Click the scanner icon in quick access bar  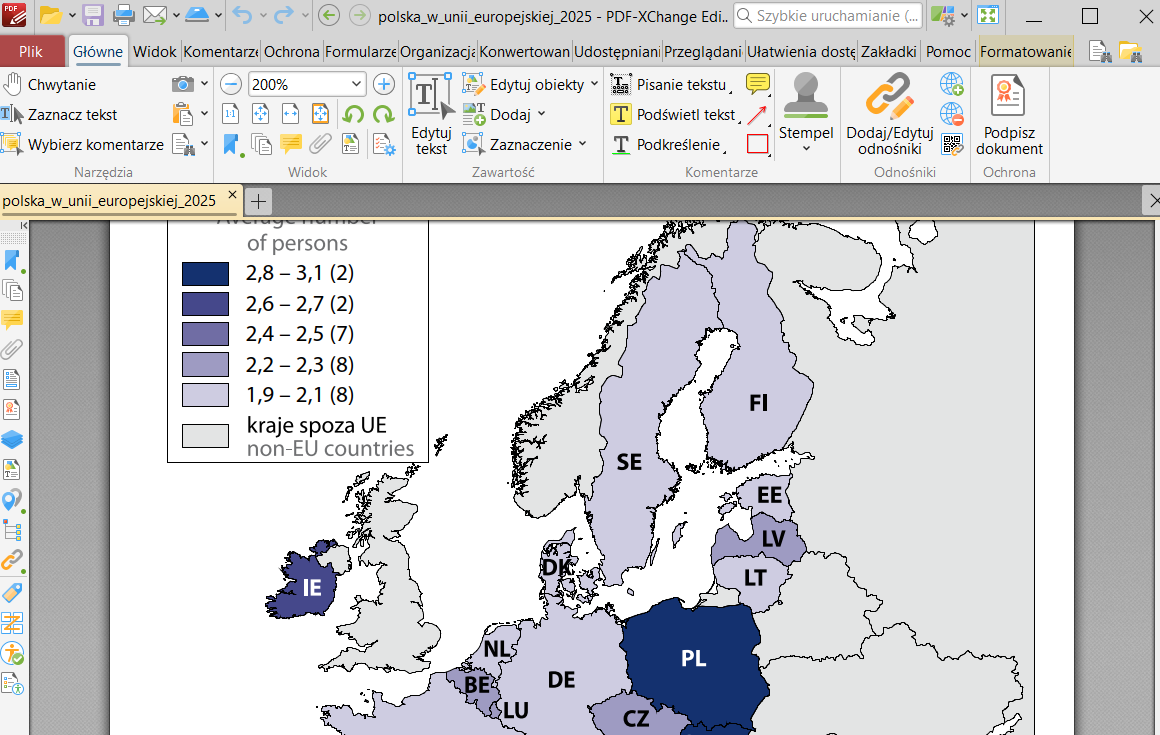(x=197, y=16)
